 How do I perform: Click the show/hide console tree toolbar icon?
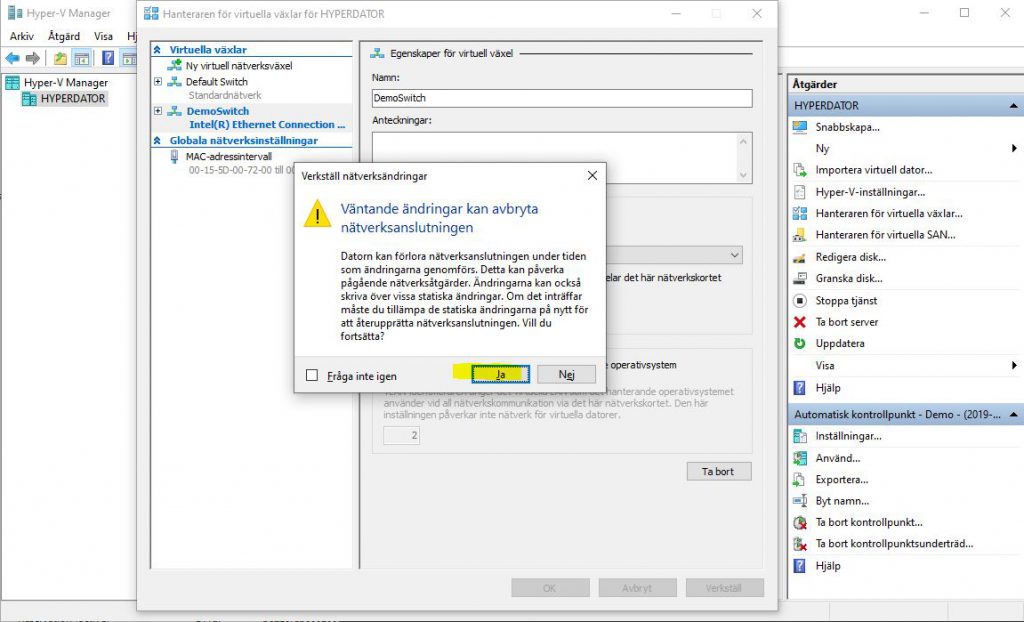click(x=82, y=58)
